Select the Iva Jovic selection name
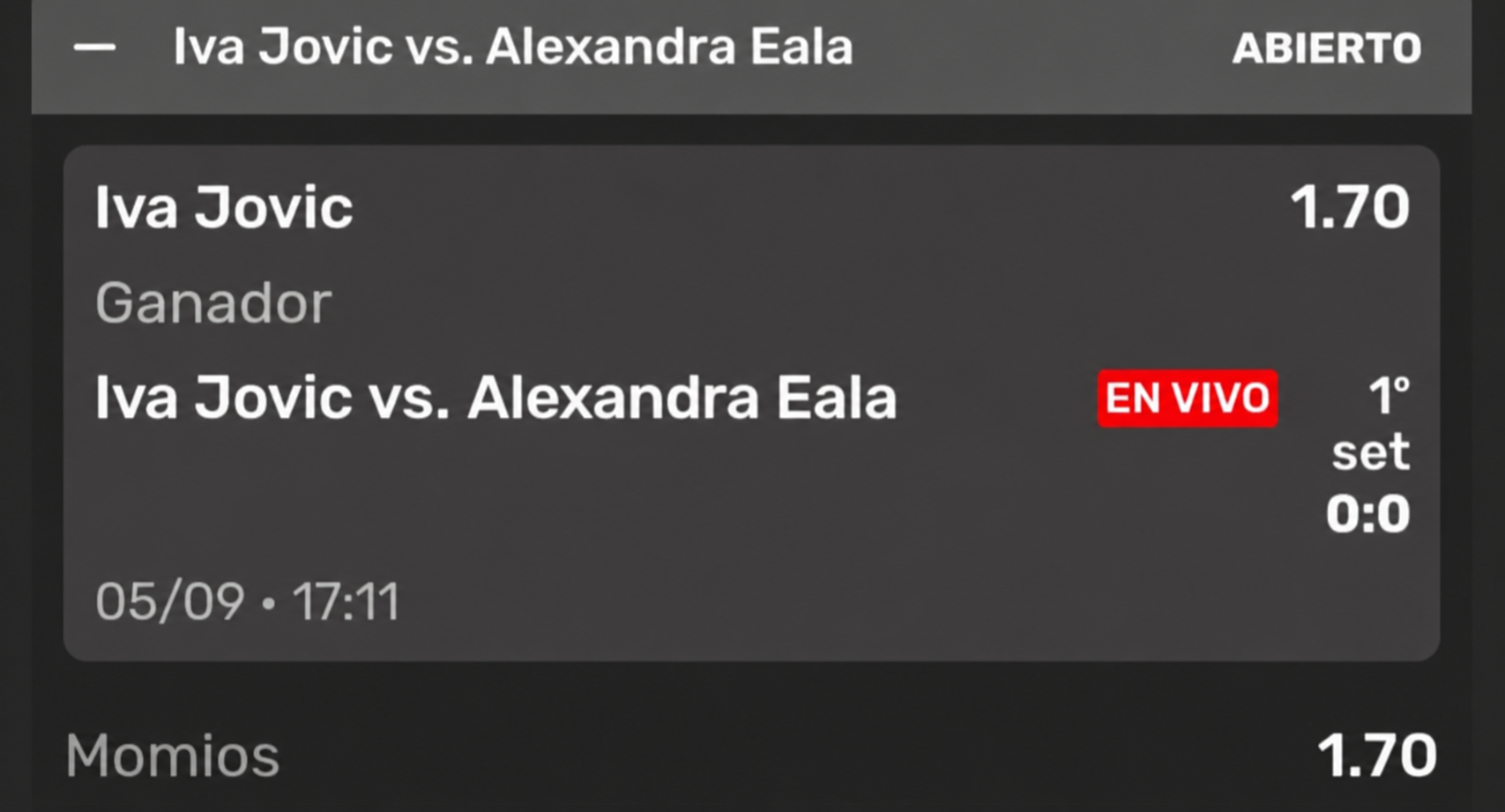This screenshot has width=1505, height=812. pos(224,208)
